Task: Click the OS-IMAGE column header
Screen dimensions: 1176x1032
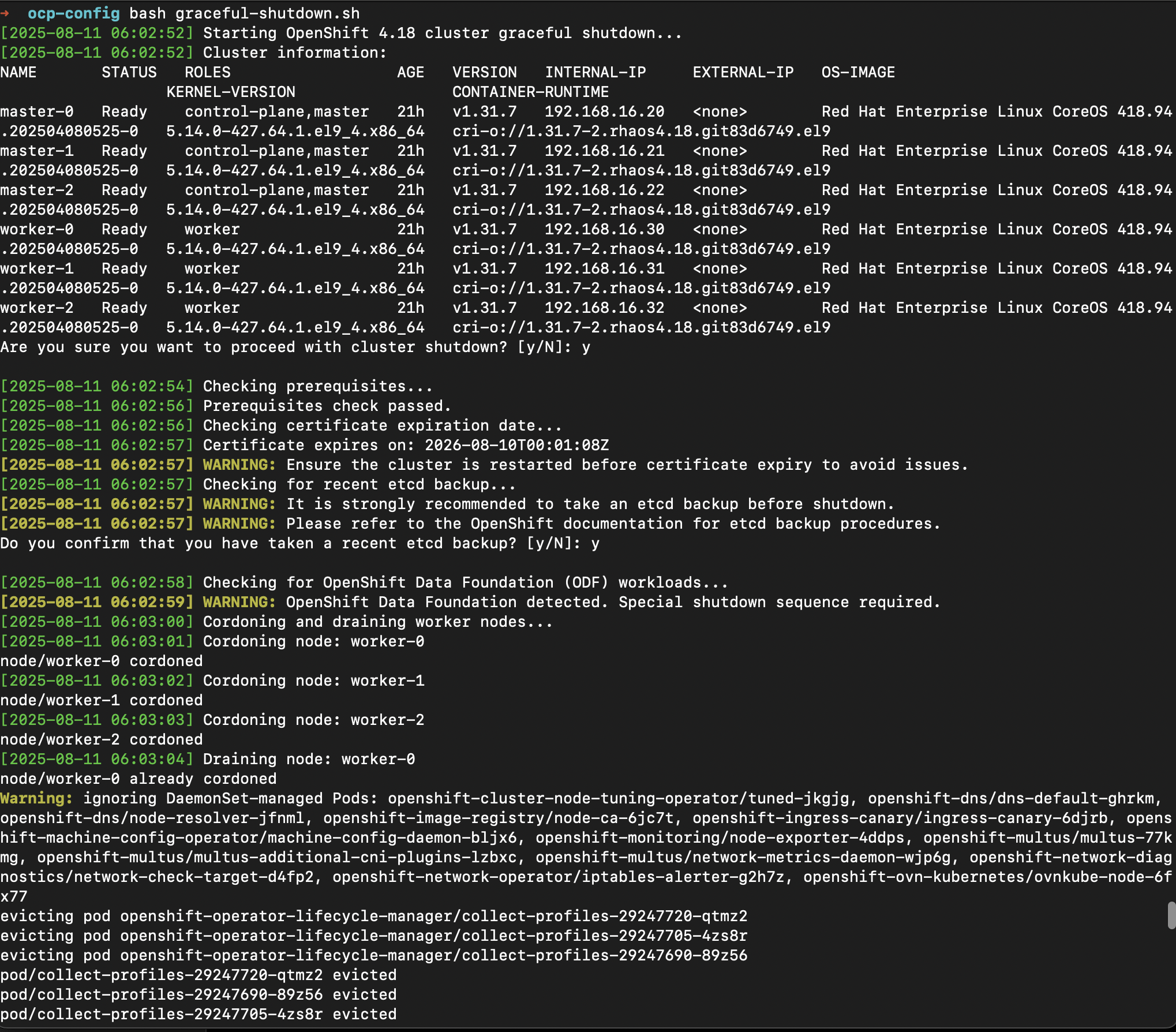Action: click(859, 72)
